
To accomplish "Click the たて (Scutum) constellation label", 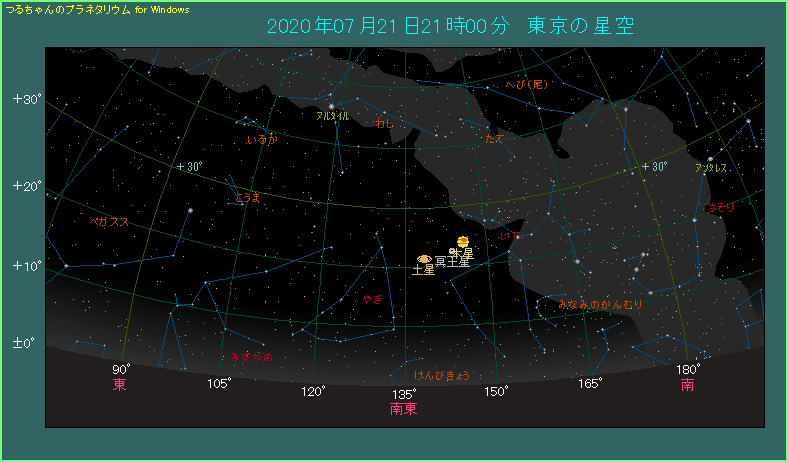I will (494, 139).
